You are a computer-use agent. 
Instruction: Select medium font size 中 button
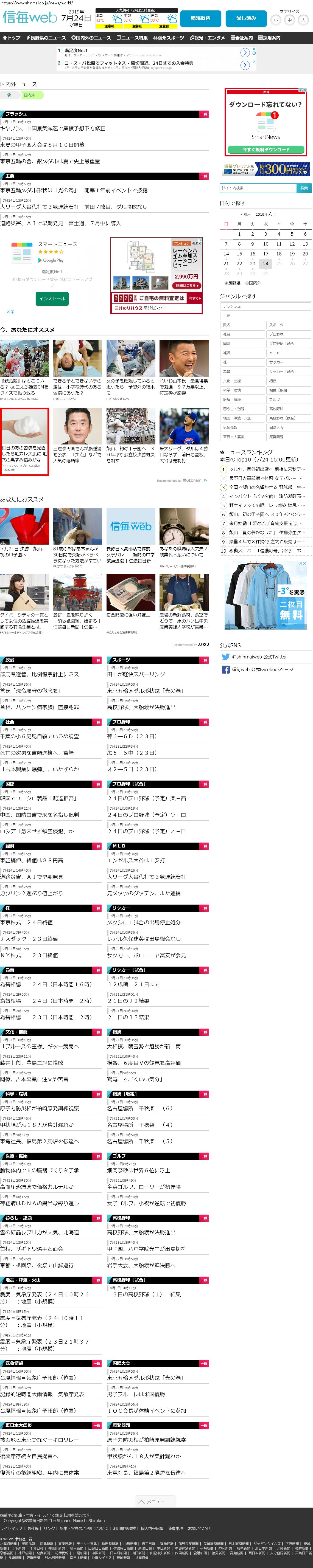(289, 20)
